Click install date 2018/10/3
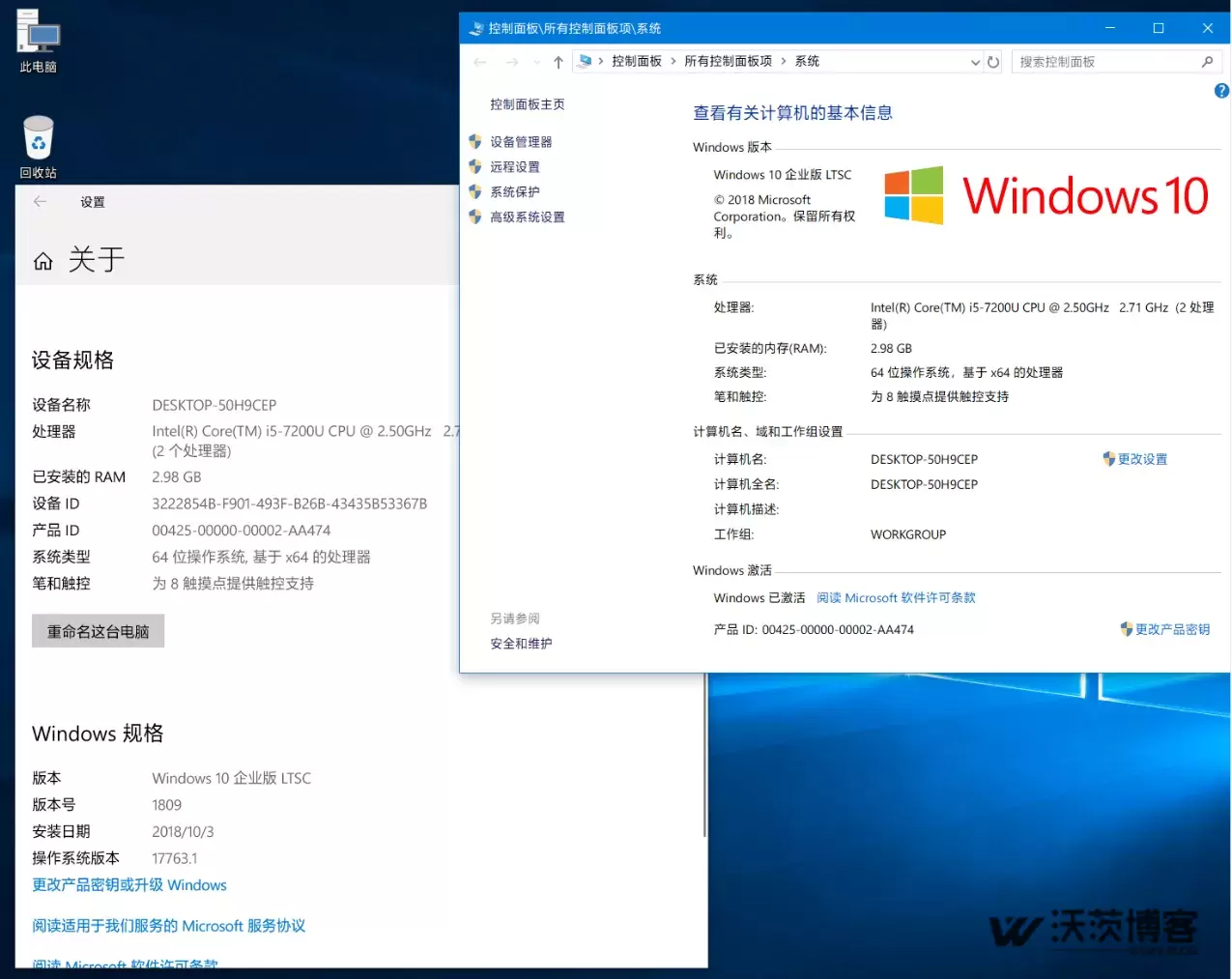 pos(183,831)
